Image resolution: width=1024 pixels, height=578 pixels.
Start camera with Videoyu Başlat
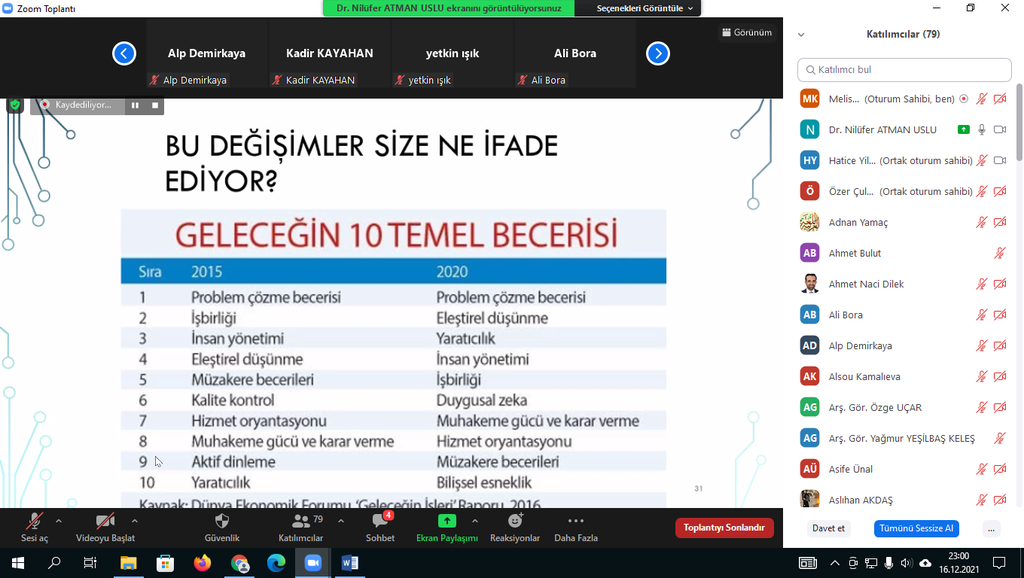[x=105, y=521]
